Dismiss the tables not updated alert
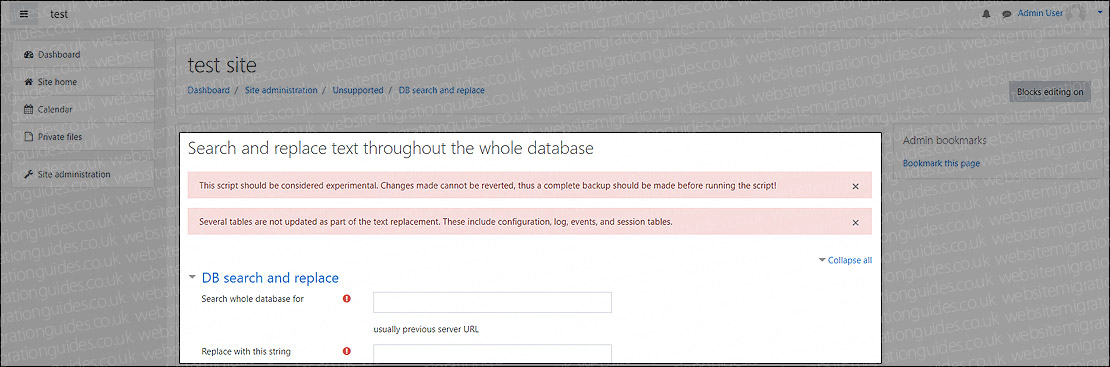 tap(855, 222)
